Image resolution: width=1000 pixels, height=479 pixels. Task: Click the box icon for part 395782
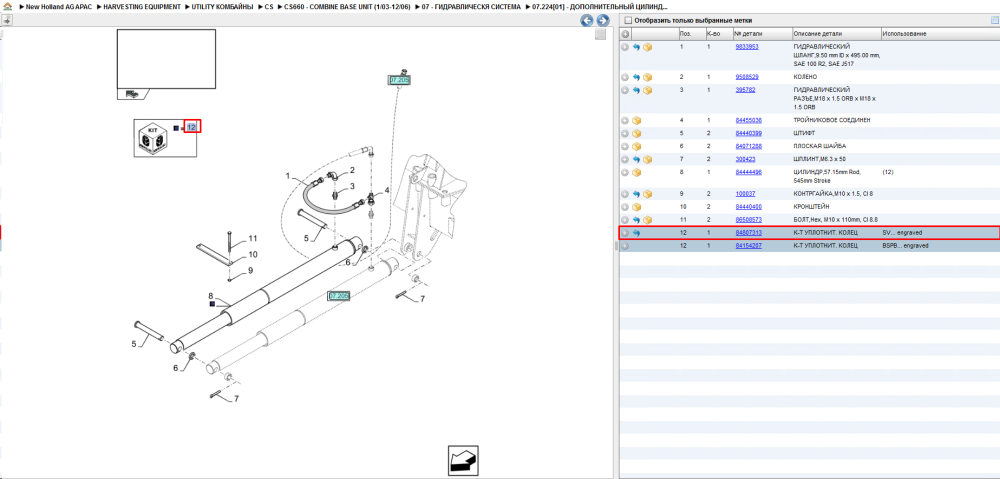(647, 91)
